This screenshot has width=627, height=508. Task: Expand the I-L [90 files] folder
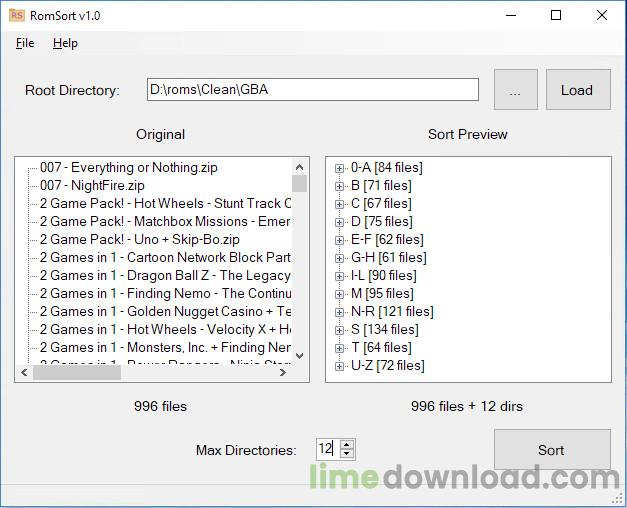[339, 276]
